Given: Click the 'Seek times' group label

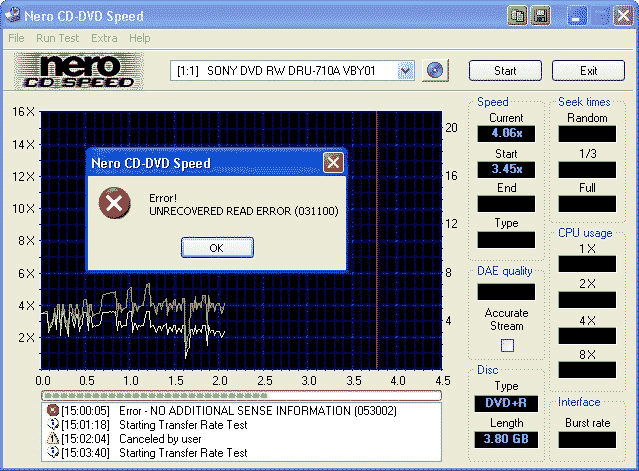Looking at the screenshot, I should [584, 101].
